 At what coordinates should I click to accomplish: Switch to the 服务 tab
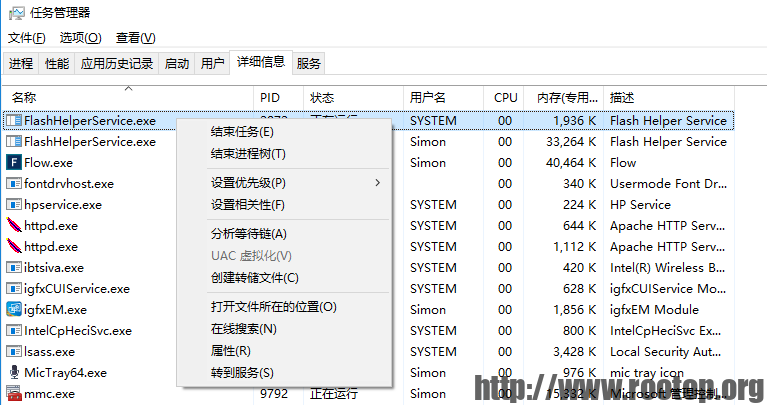[308, 63]
